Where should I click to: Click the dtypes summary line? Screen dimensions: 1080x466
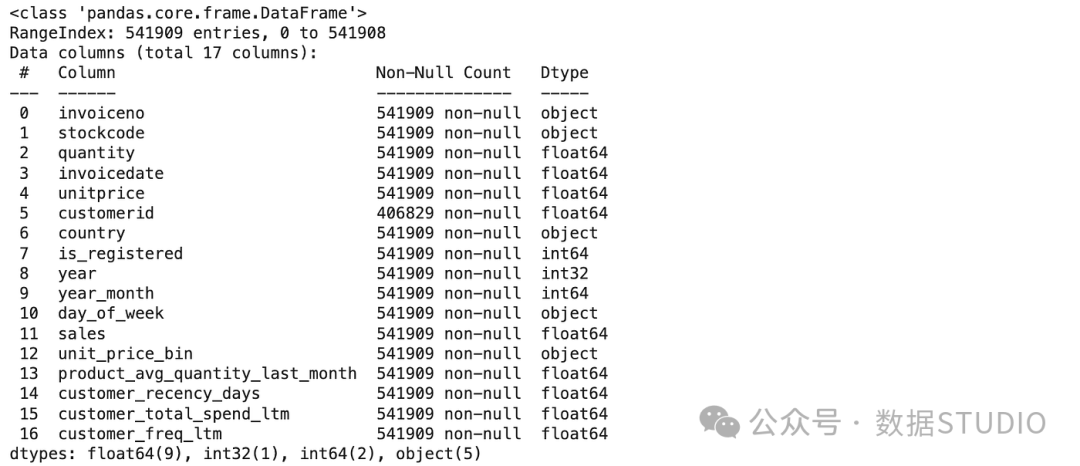(245, 454)
